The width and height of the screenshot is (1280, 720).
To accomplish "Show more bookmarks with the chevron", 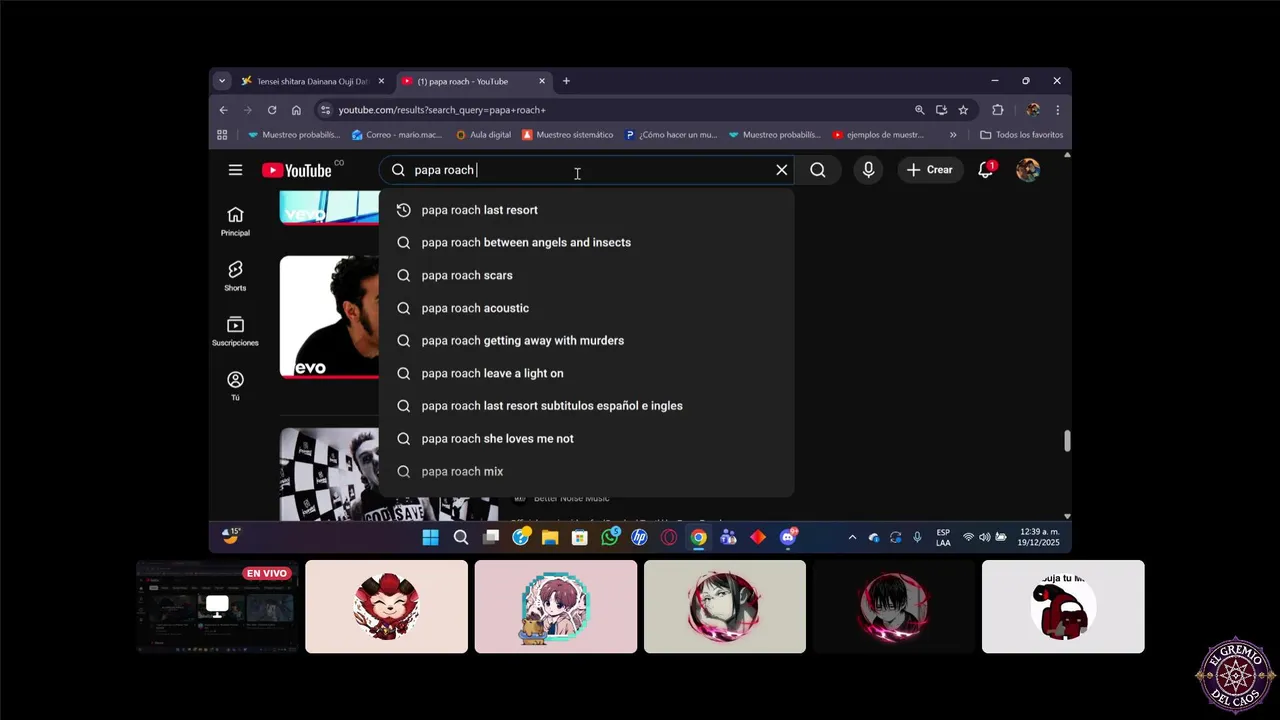I will point(953,135).
